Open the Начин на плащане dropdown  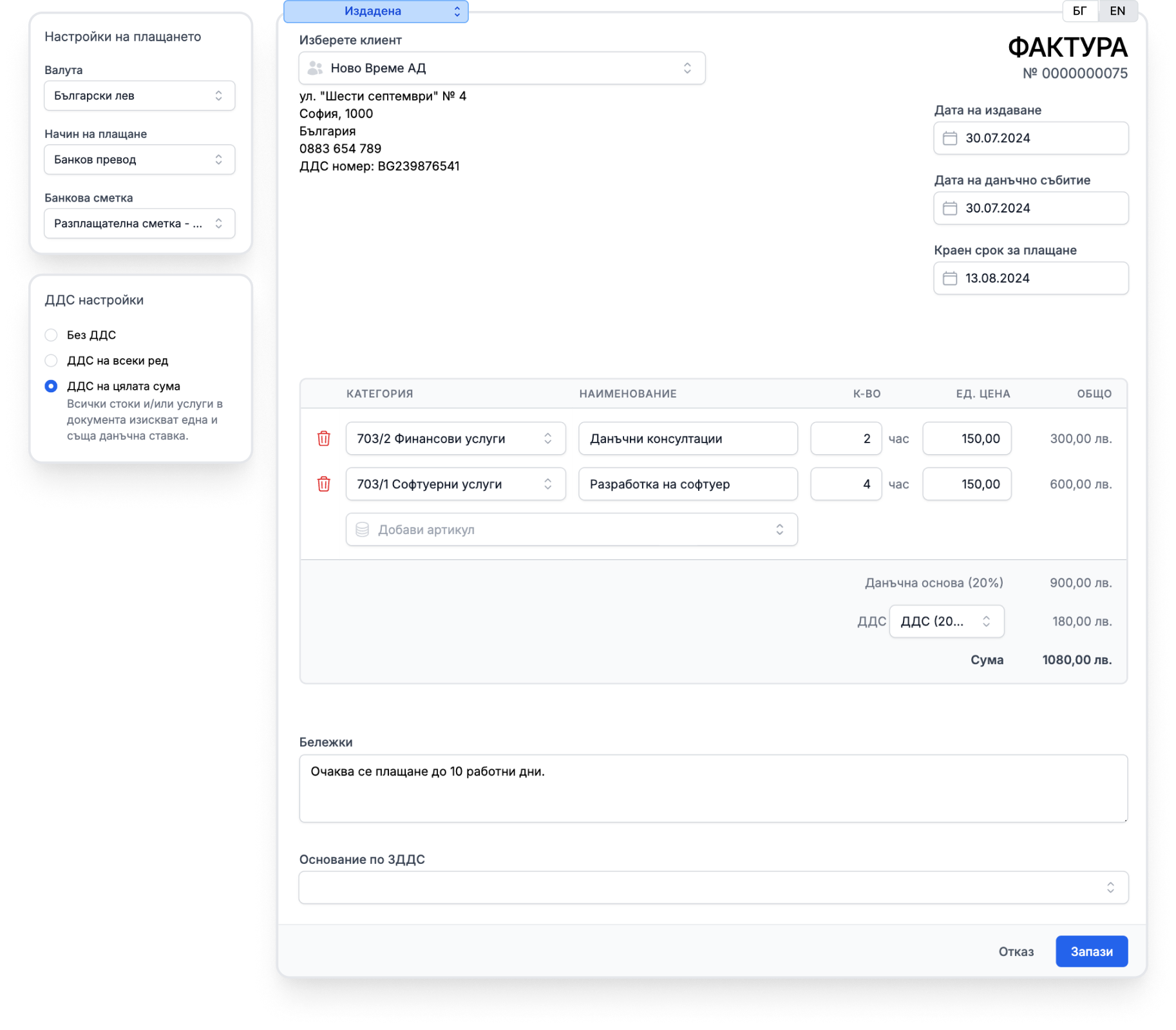(x=140, y=159)
